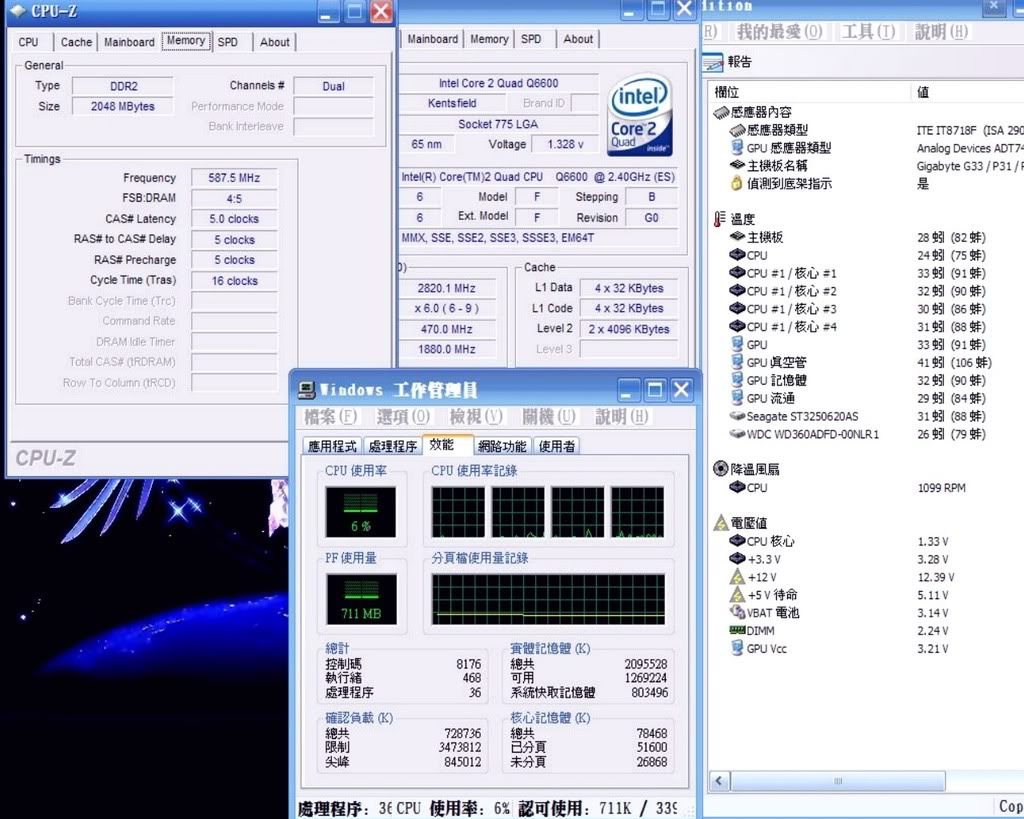Click the CPU 使用率 gauge showing 6 %
The height and width of the screenshot is (819, 1024).
(360, 512)
